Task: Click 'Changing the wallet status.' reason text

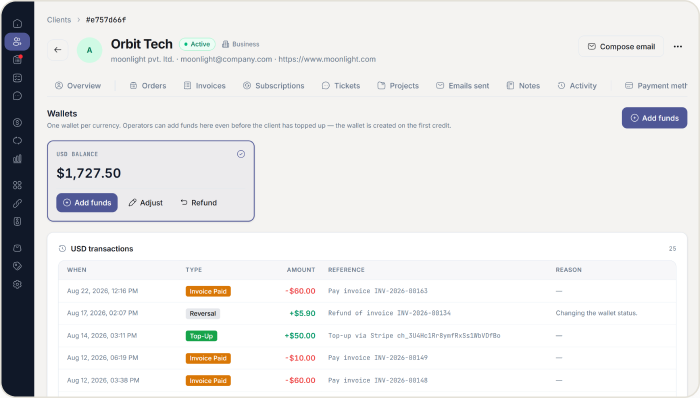Action: pyautogui.click(x=596, y=313)
